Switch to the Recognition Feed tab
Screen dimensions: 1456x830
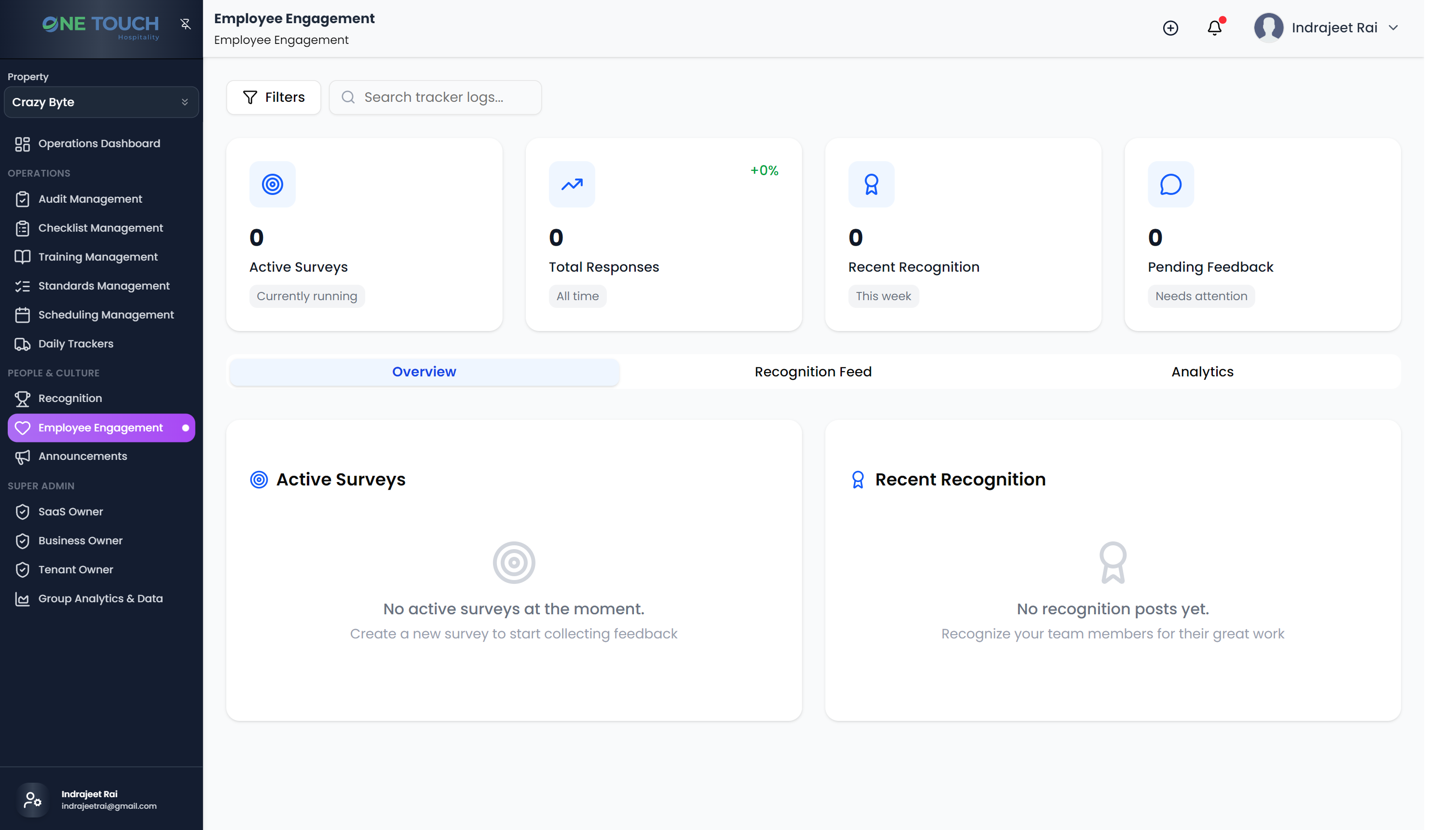[x=813, y=371]
